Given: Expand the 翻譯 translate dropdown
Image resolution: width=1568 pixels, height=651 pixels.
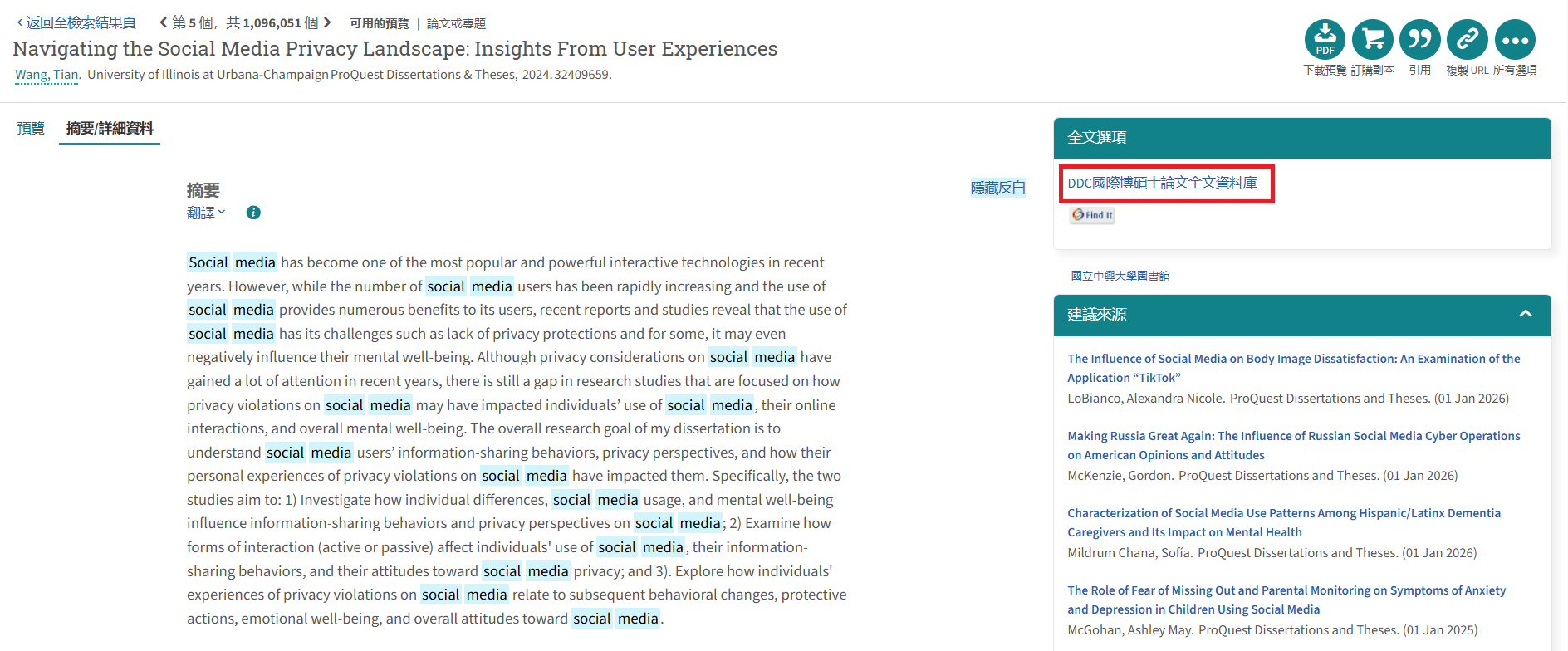Looking at the screenshot, I should tap(206, 213).
